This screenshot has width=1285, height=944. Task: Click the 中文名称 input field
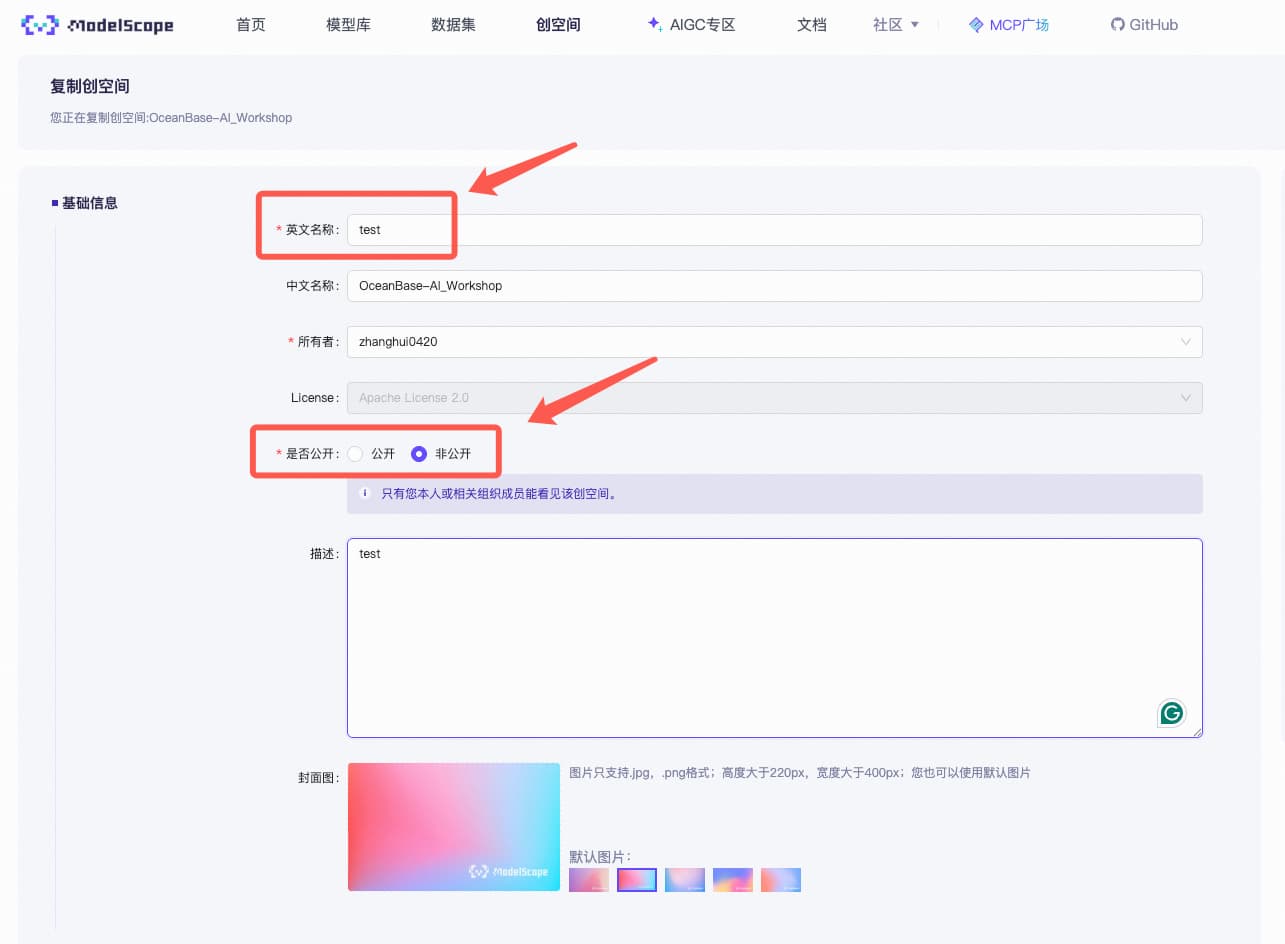click(x=774, y=286)
